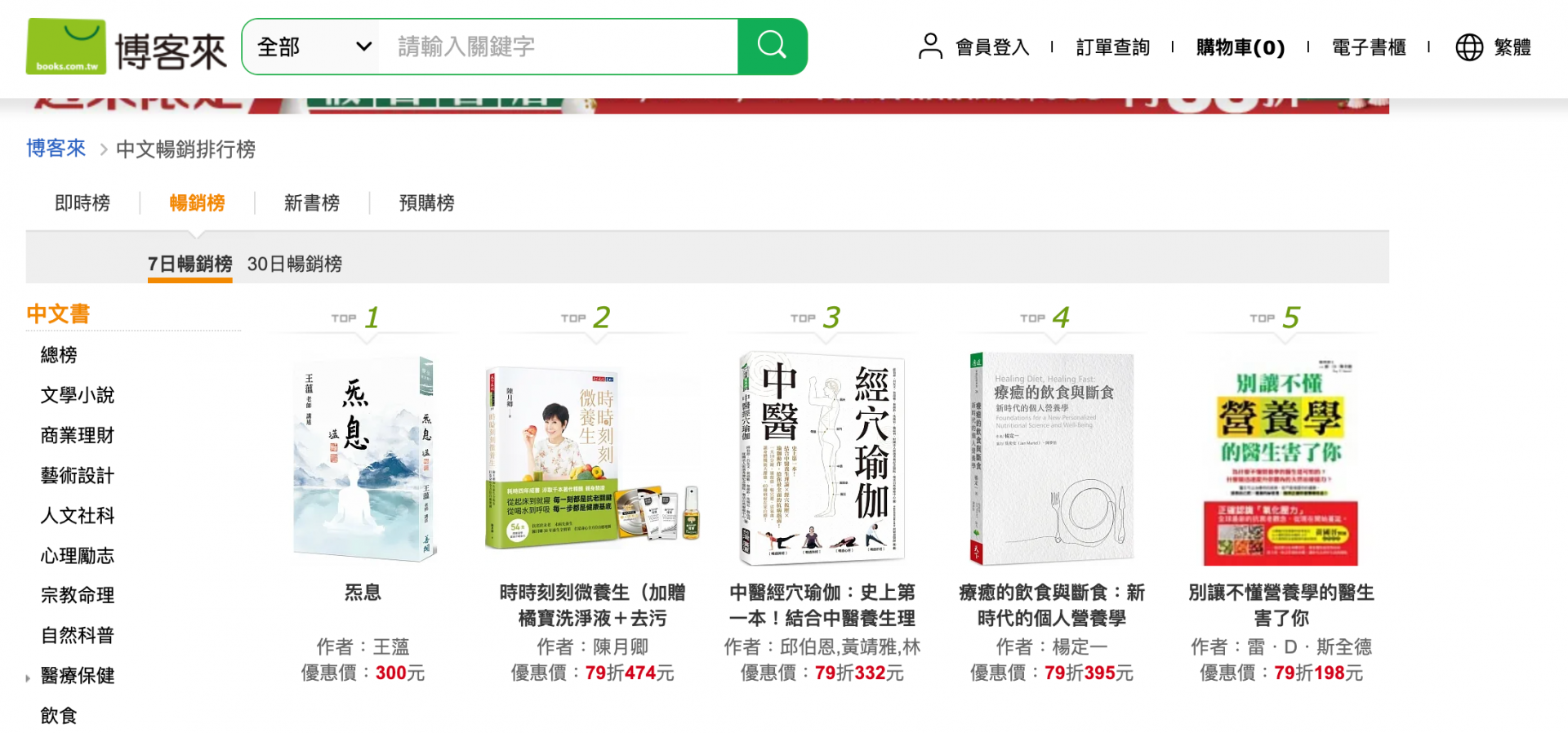Switch to 30日暢銷榜 ranking
This screenshot has height=733, width=1568.
[x=295, y=264]
